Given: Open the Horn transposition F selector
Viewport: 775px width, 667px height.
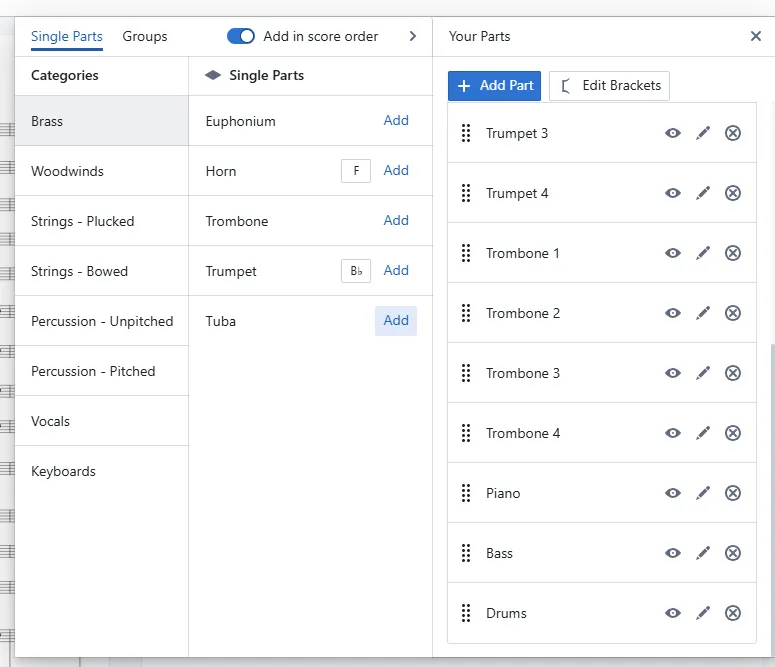Looking at the screenshot, I should 356,171.
